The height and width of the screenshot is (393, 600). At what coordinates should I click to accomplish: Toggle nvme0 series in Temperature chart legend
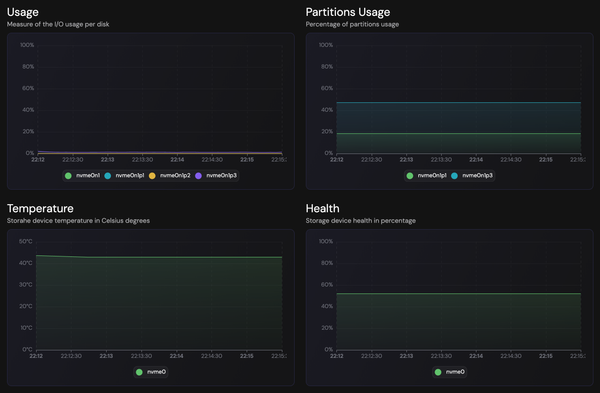point(151,372)
